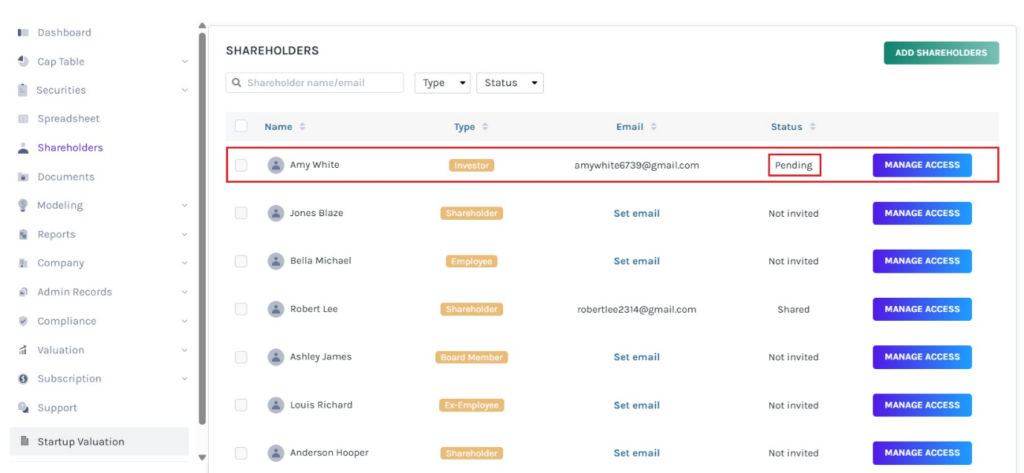
Task: Check the Amy White row checkbox
Action: click(241, 165)
